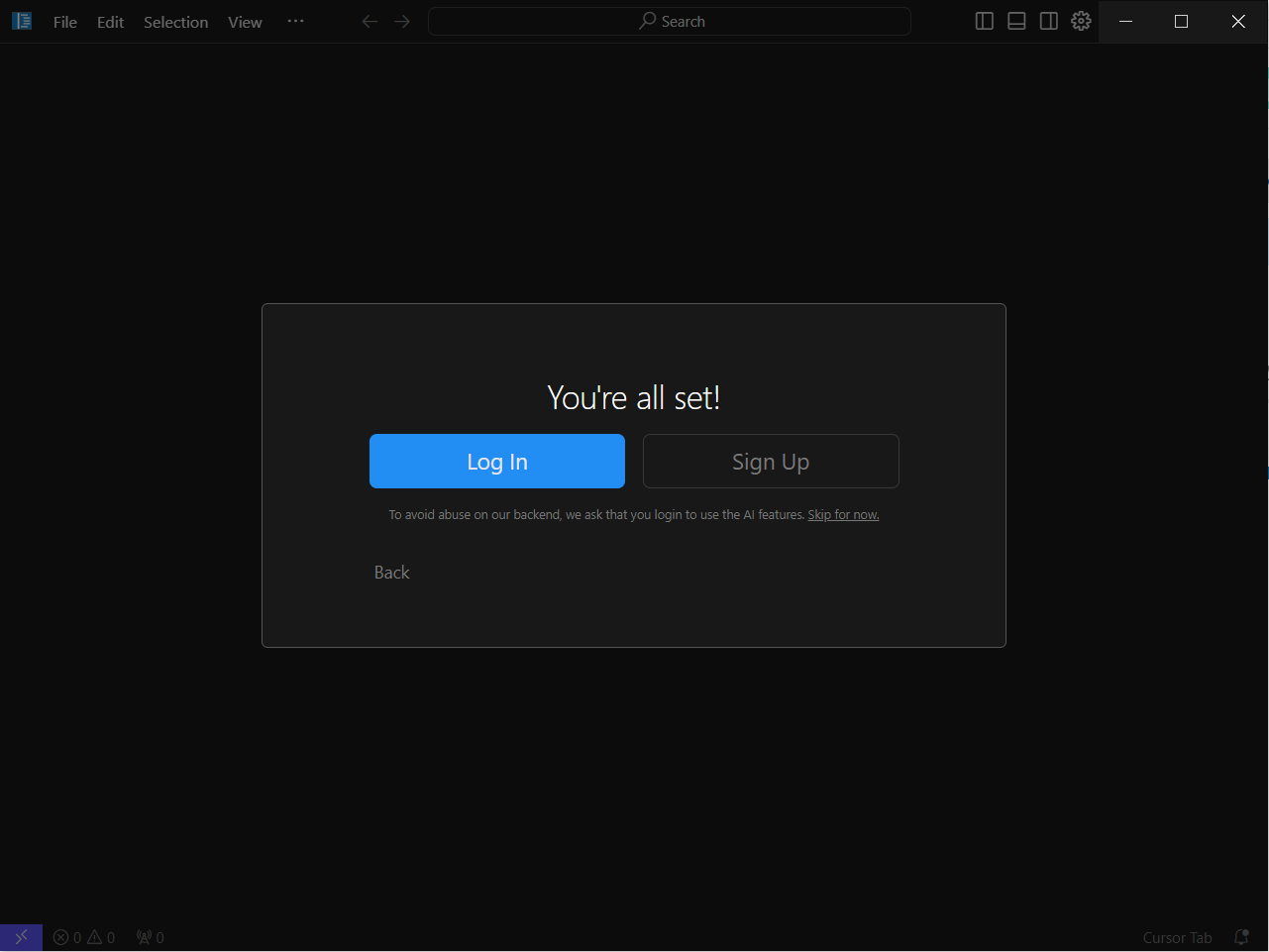1269x952 pixels.
Task: Expand the overflow menu with three dots
Action: (x=295, y=21)
